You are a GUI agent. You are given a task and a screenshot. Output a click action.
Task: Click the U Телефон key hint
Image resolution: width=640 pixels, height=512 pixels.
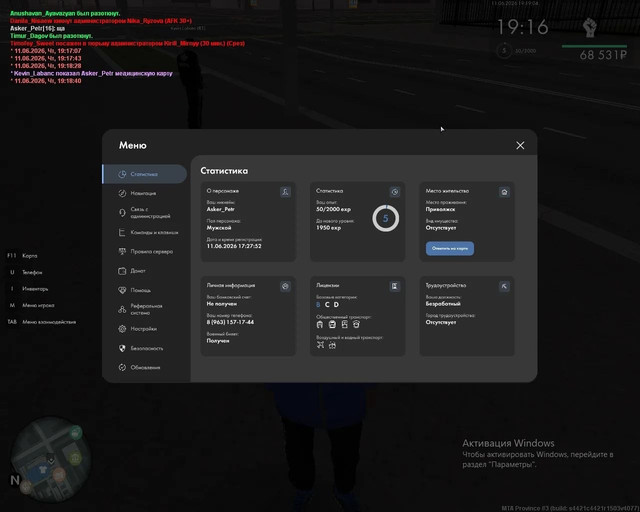[x=26, y=272]
